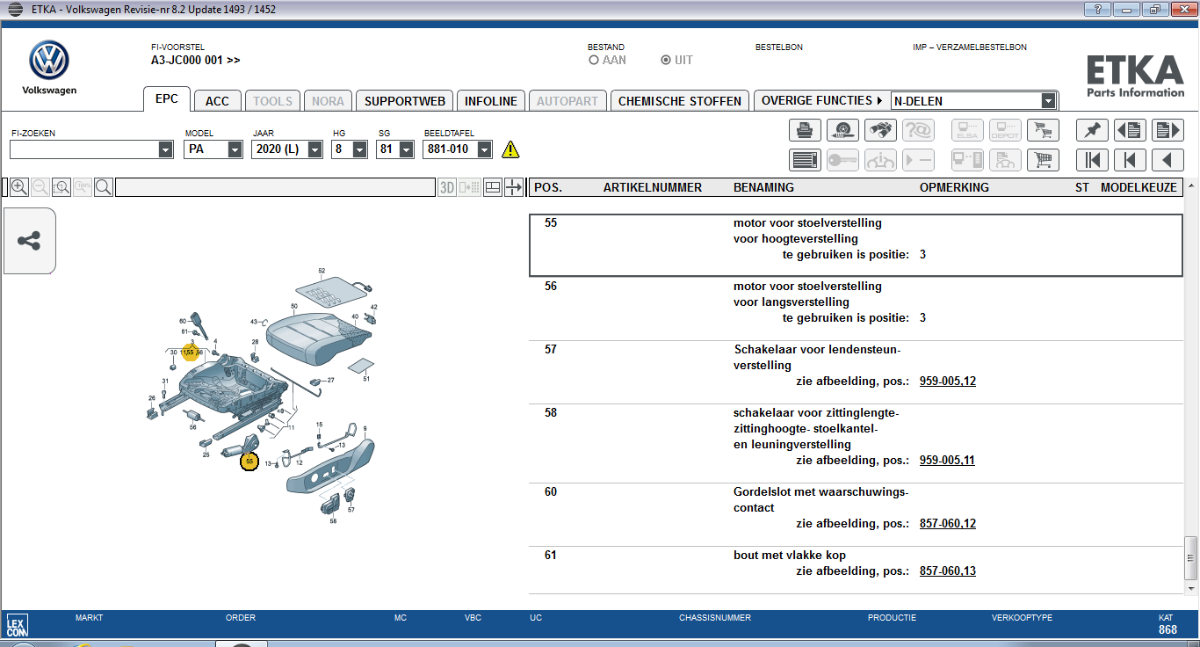Open search with the binoculars icon
1200x647 pixels.
pos(880,130)
